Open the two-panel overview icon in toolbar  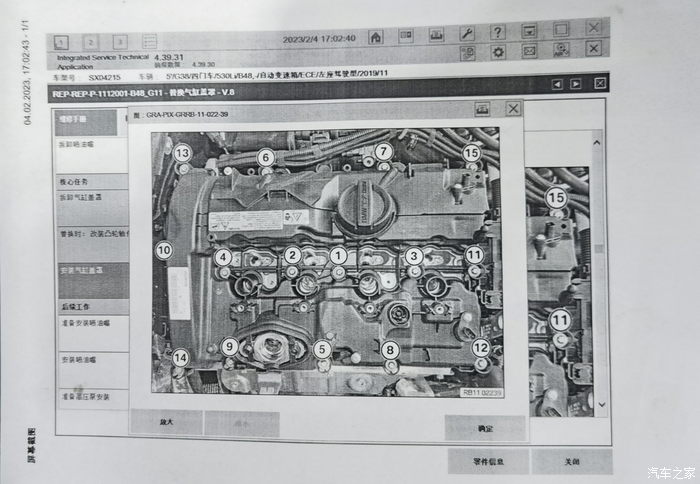click(x=406, y=36)
